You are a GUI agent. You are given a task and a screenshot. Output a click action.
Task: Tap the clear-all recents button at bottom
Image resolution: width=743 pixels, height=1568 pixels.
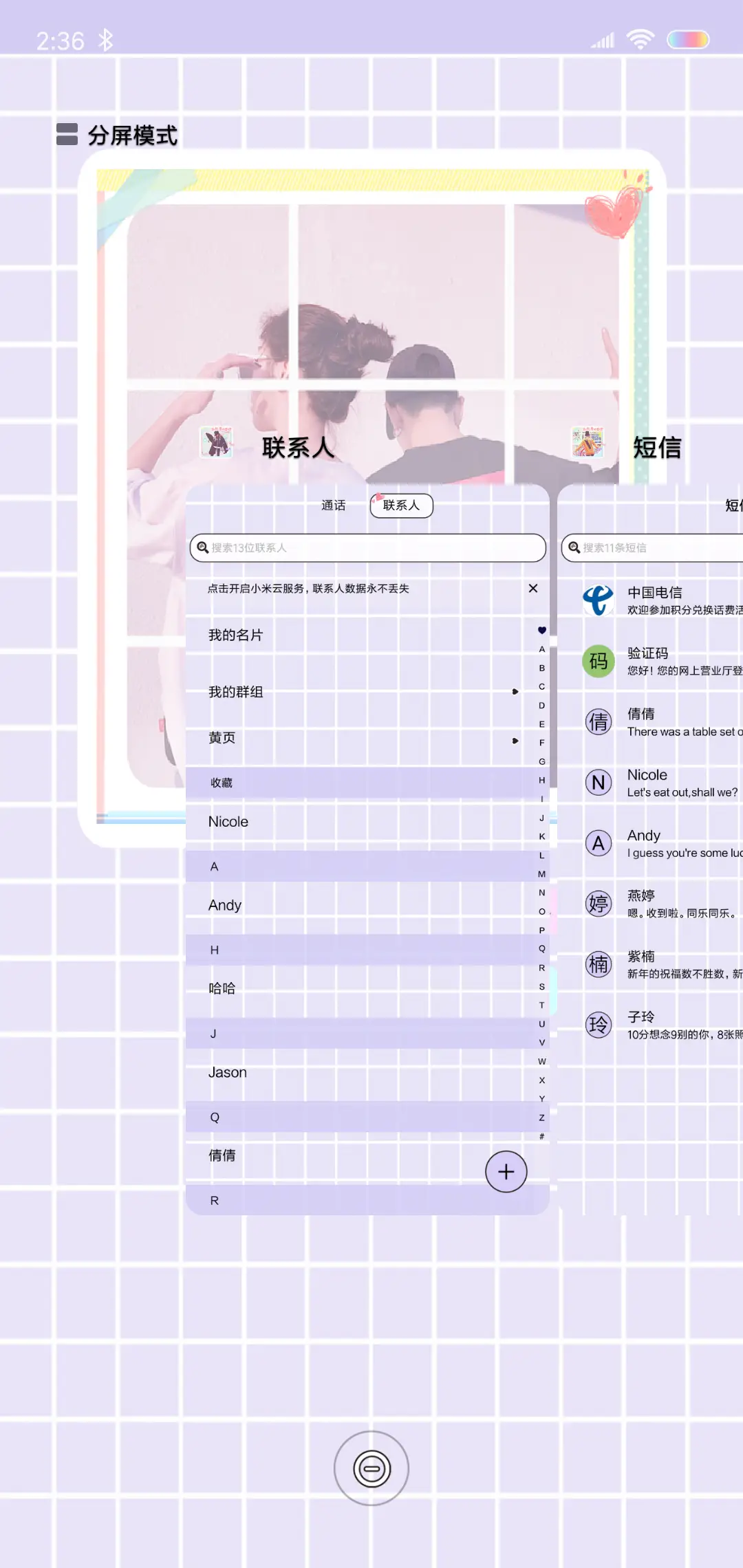pos(371,1468)
